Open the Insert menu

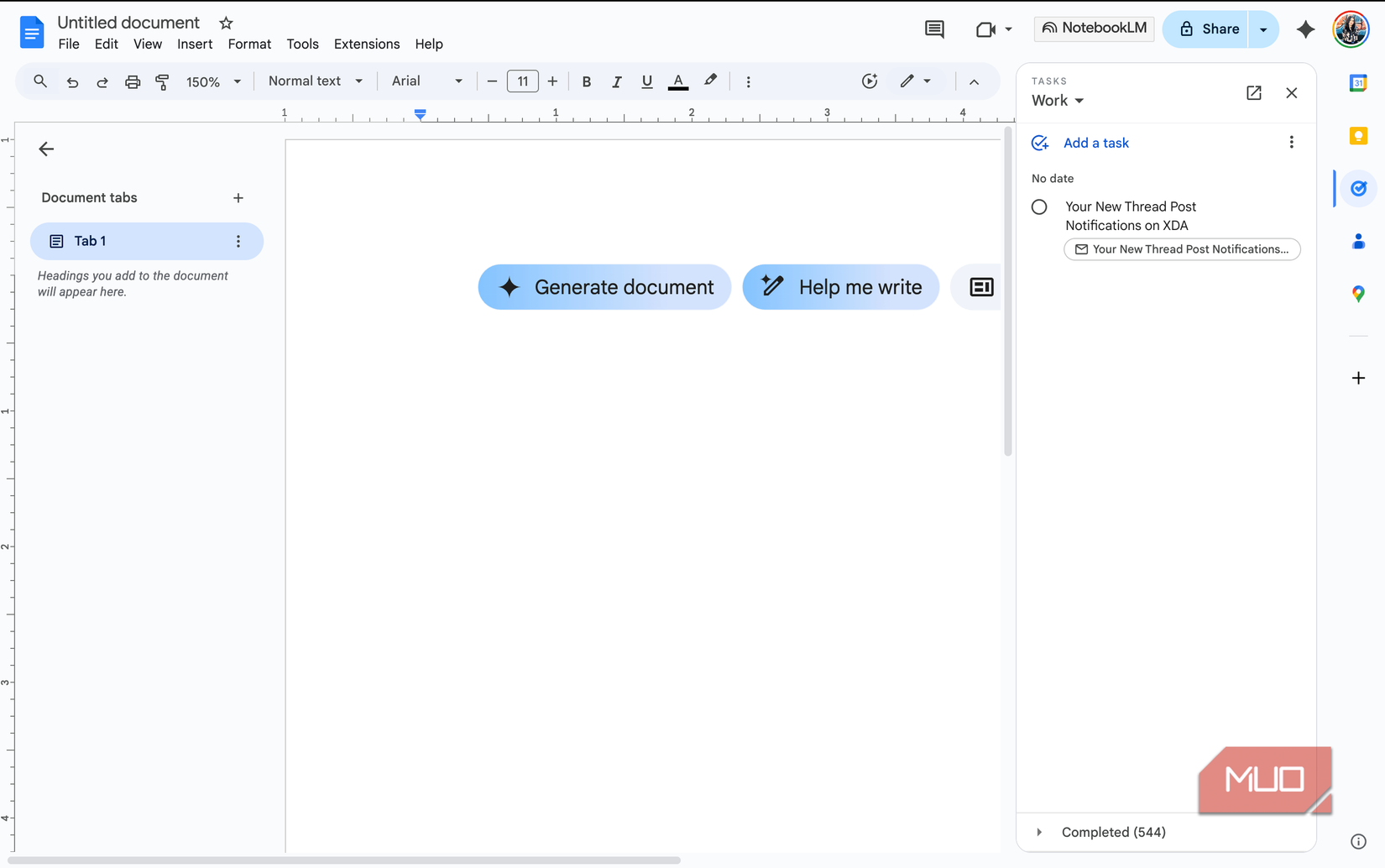pyautogui.click(x=195, y=44)
